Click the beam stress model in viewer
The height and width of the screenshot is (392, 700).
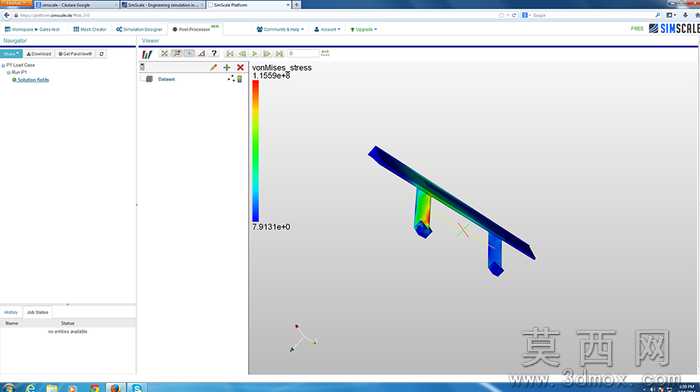pyautogui.click(x=452, y=210)
